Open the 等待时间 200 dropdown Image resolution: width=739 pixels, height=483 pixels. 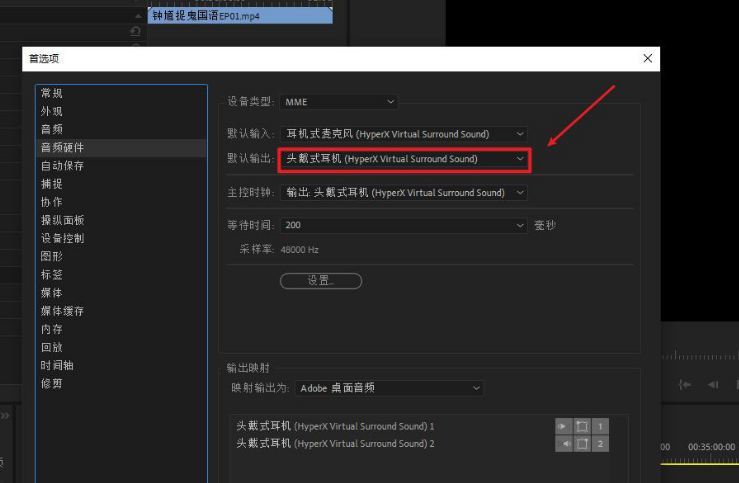[404, 225]
